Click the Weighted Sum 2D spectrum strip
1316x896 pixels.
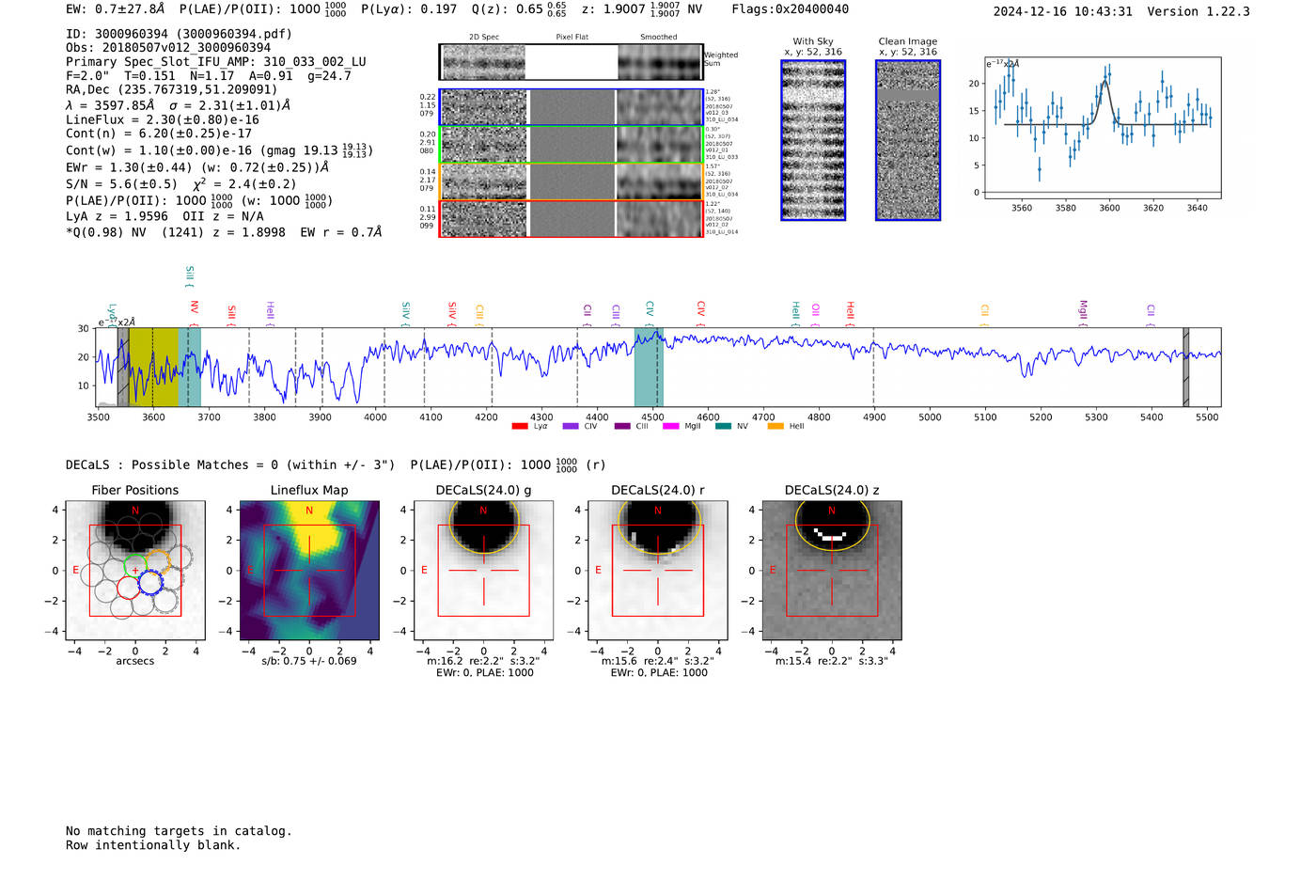click(x=572, y=62)
